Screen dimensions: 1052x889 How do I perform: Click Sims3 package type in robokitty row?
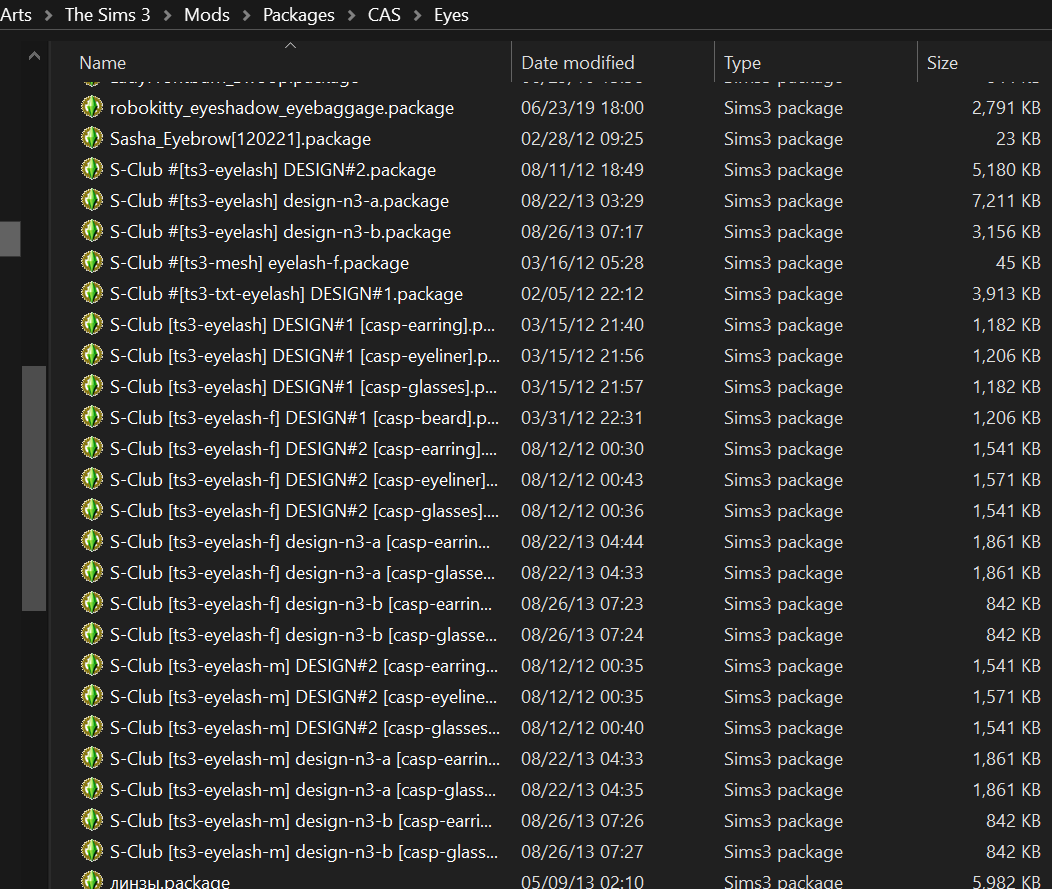783,108
